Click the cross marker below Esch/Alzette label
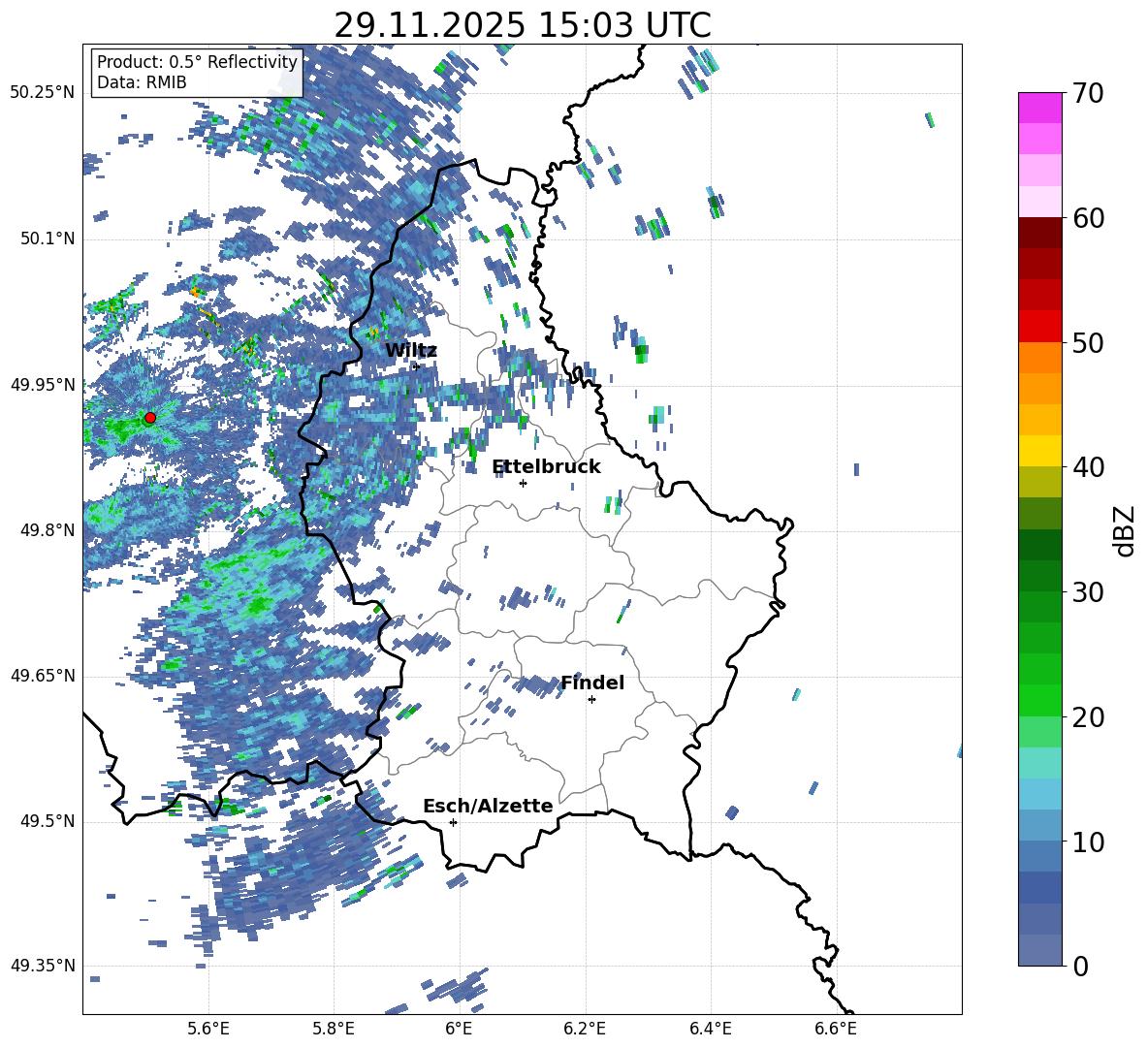This screenshot has height=1048, width=1148. coord(453,822)
